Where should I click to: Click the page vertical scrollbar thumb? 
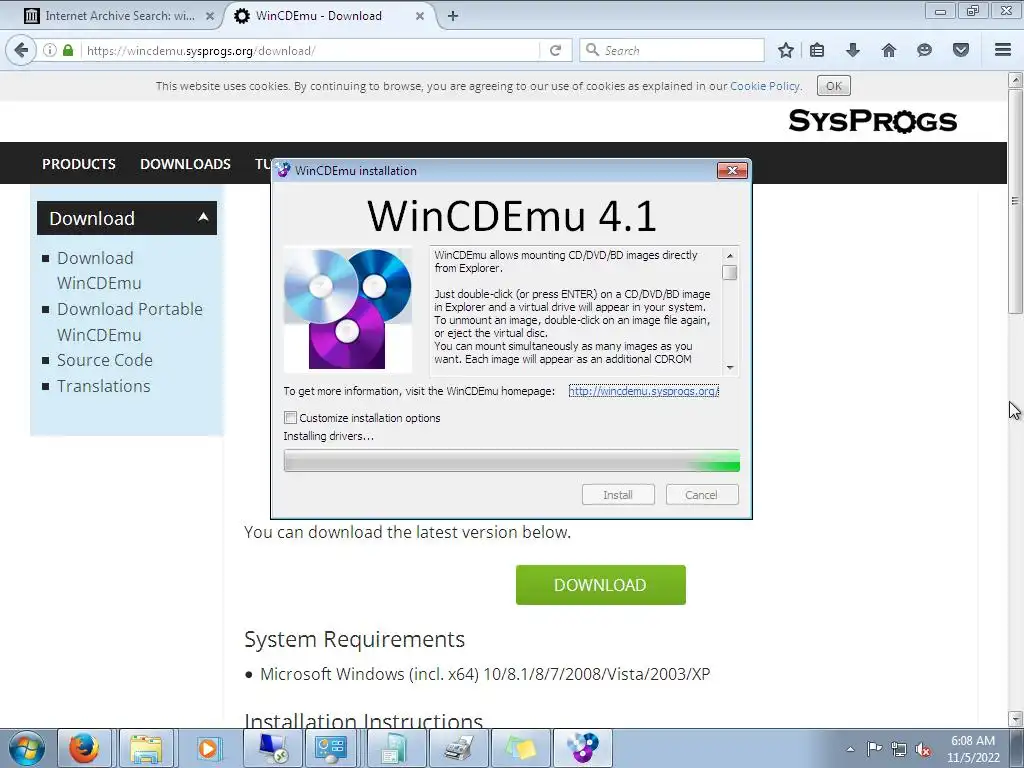(1016, 202)
